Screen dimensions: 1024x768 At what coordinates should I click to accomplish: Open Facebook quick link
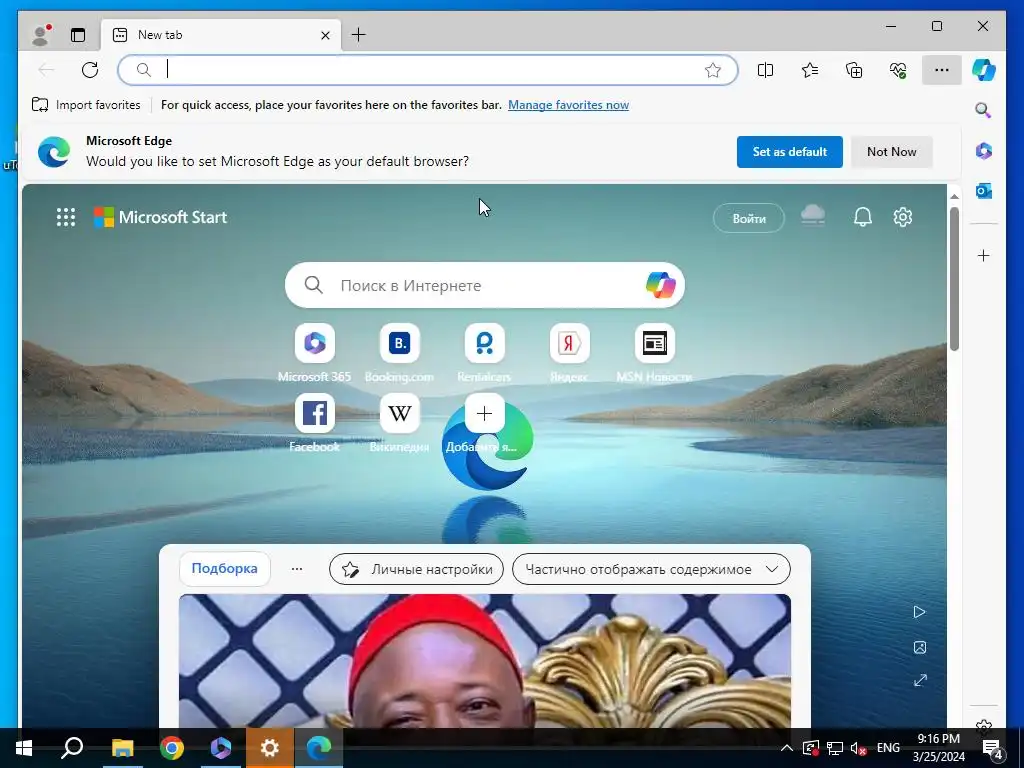[x=315, y=423]
